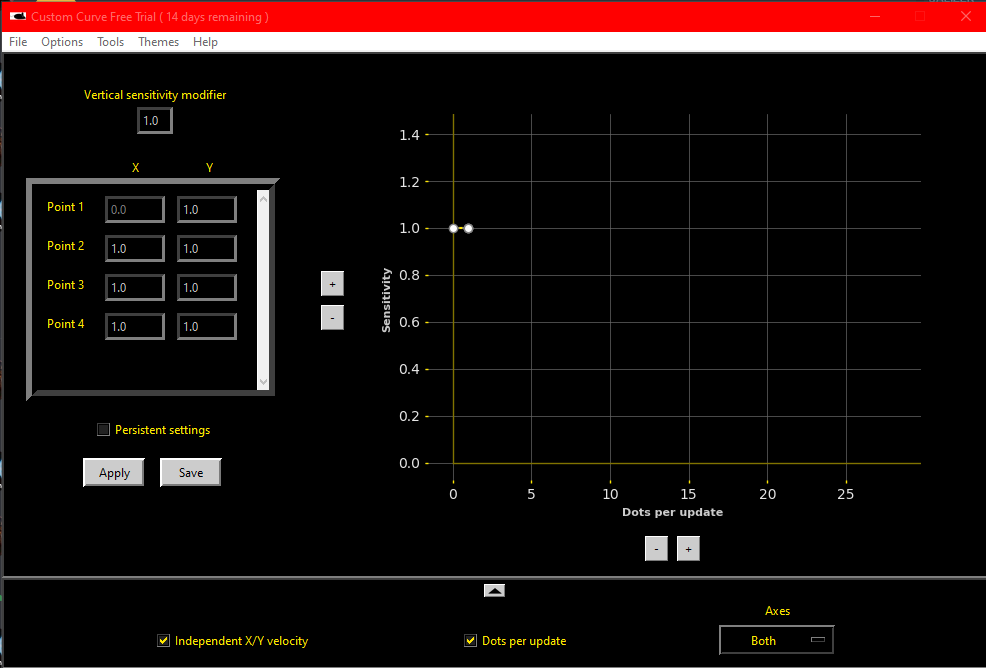Click the Point 4 X value field
The height and width of the screenshot is (668, 986).
[135, 326]
